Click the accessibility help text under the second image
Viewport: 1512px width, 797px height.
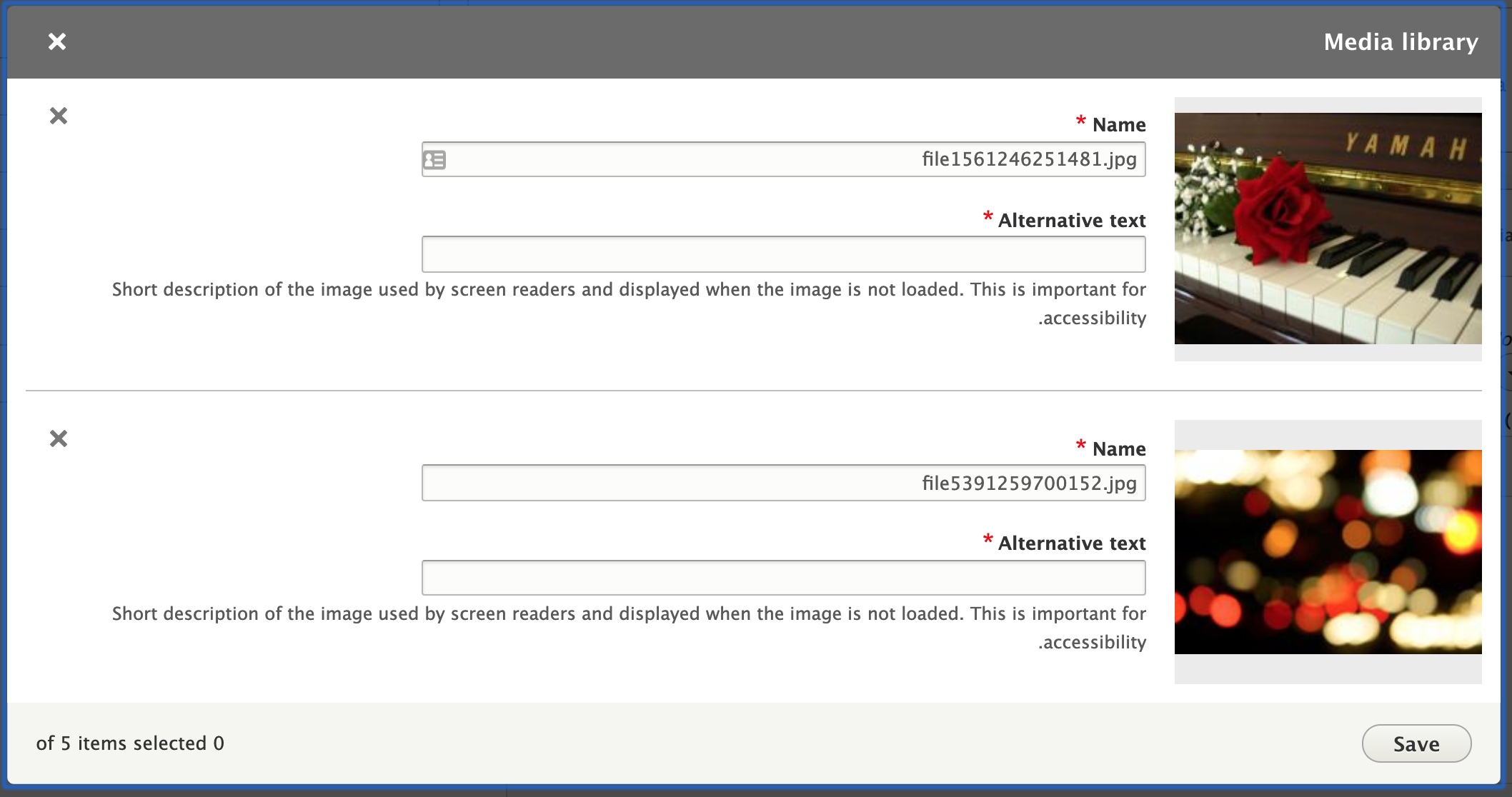(x=629, y=626)
